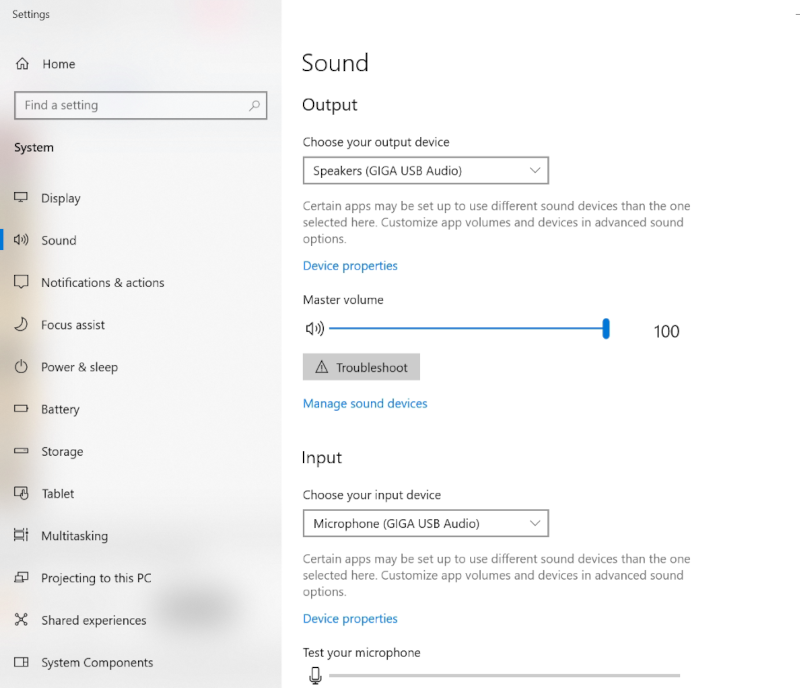Open the output device dropdown

click(425, 171)
